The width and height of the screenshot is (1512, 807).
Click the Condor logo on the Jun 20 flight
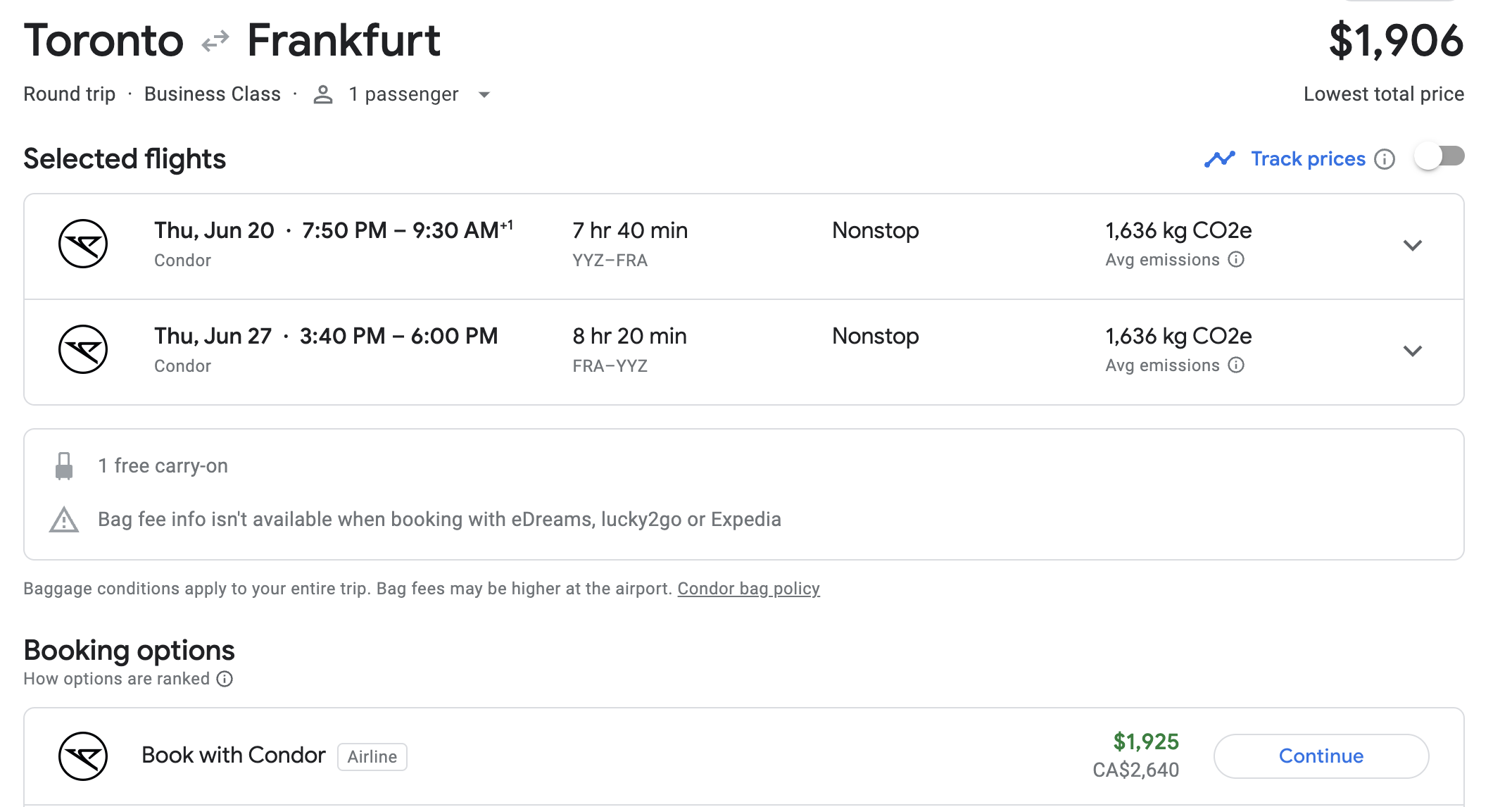click(x=83, y=244)
